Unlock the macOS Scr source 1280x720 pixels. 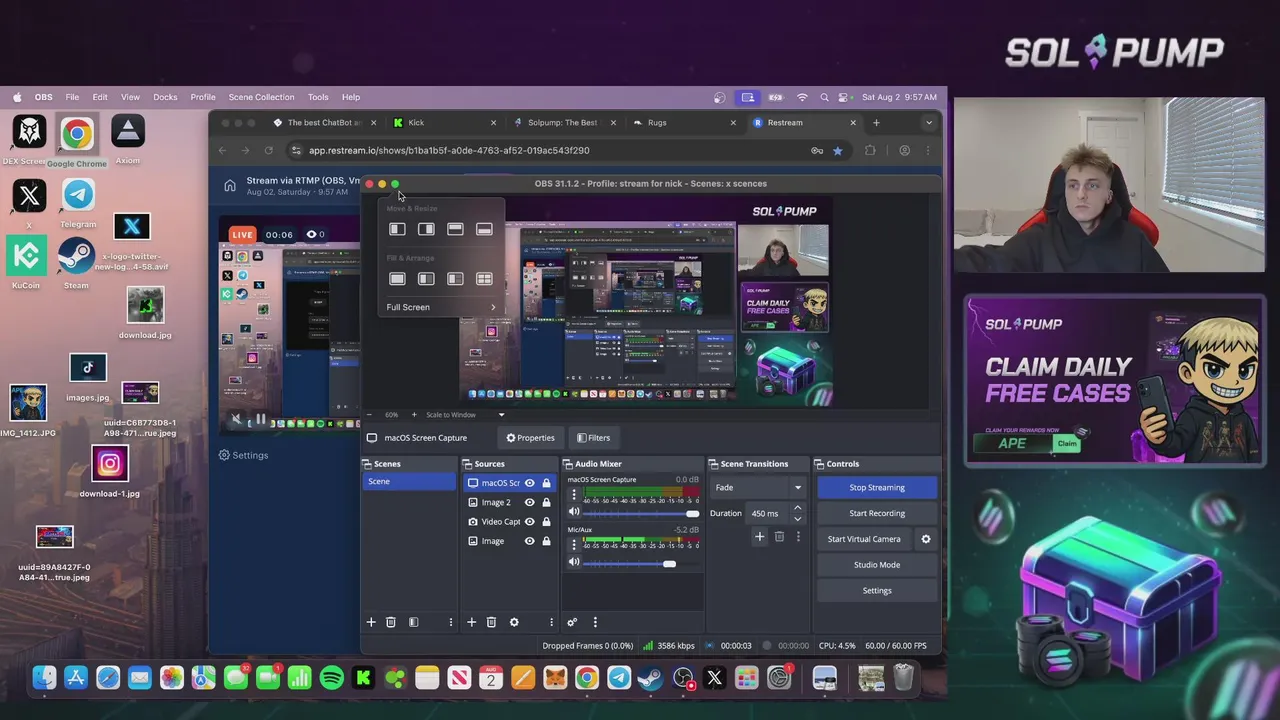546,483
